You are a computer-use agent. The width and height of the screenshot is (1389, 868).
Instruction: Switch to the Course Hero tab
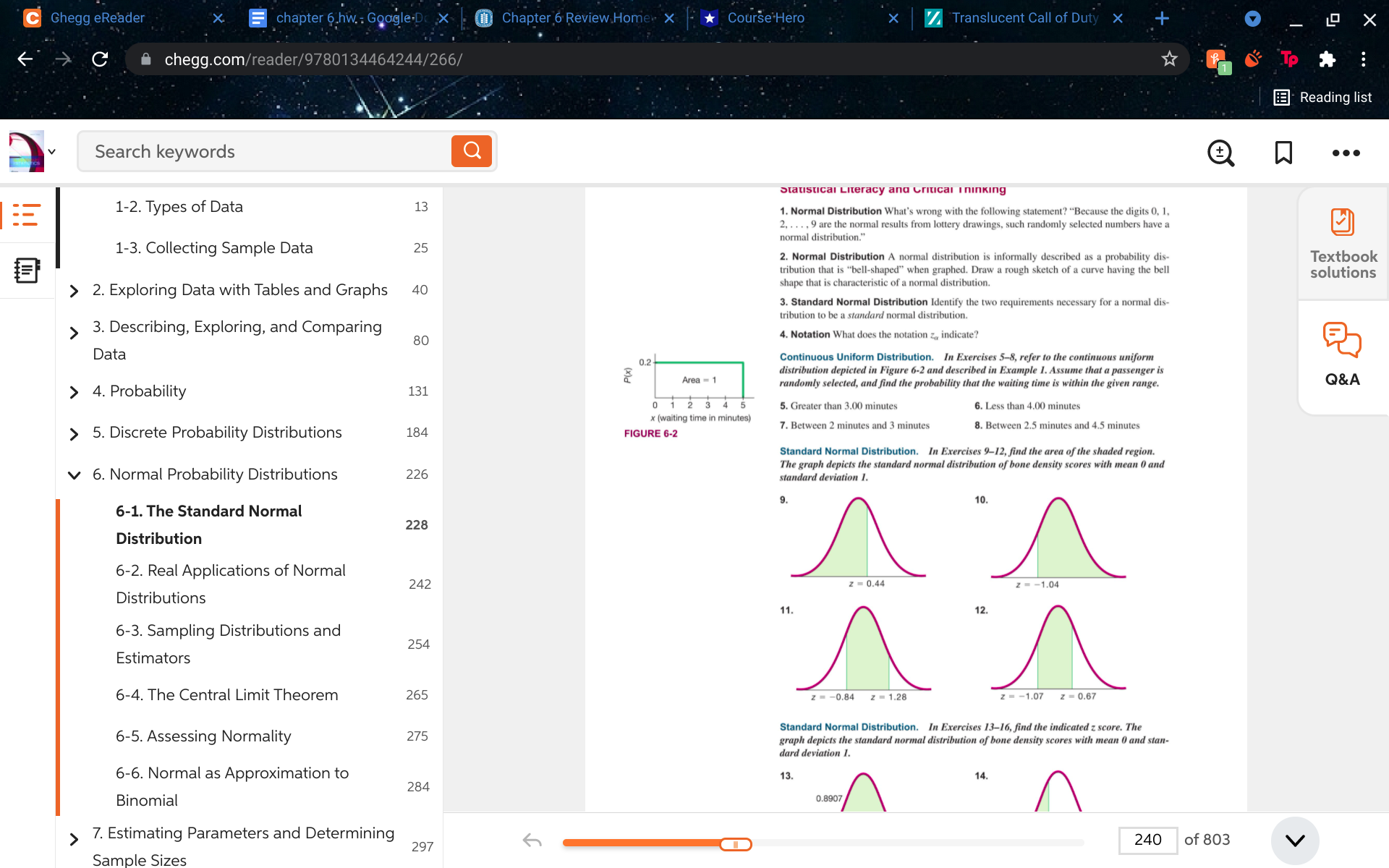(x=765, y=18)
